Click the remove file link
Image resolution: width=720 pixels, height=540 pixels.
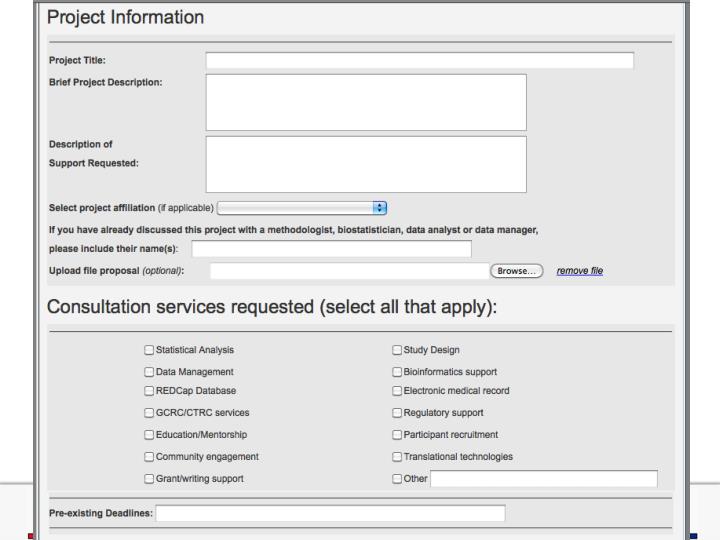point(579,271)
